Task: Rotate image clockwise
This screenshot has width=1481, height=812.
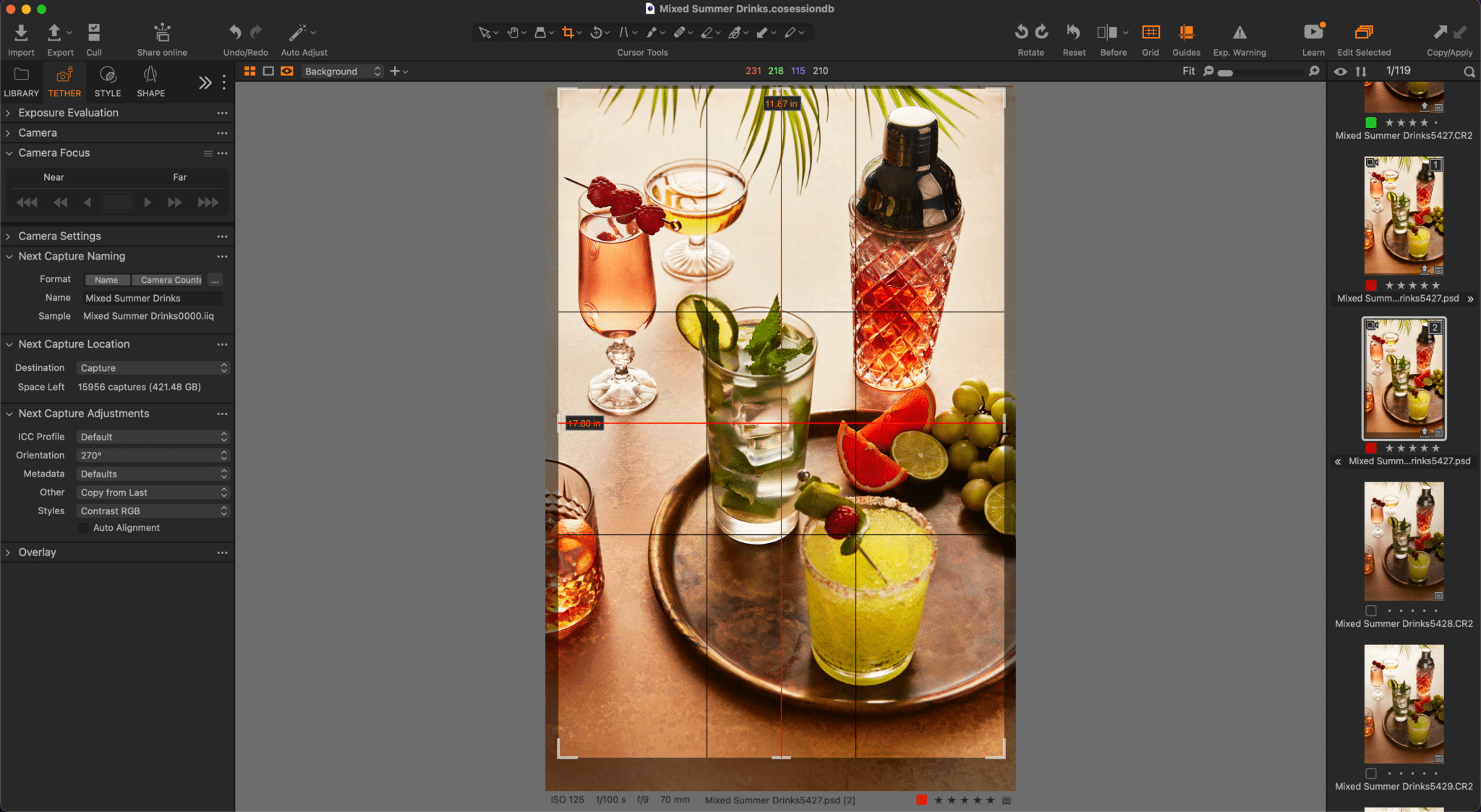Action: [x=1041, y=32]
